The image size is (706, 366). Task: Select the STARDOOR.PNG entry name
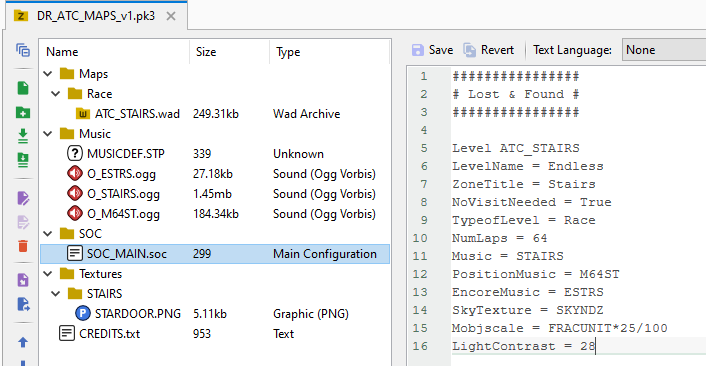coord(138,314)
